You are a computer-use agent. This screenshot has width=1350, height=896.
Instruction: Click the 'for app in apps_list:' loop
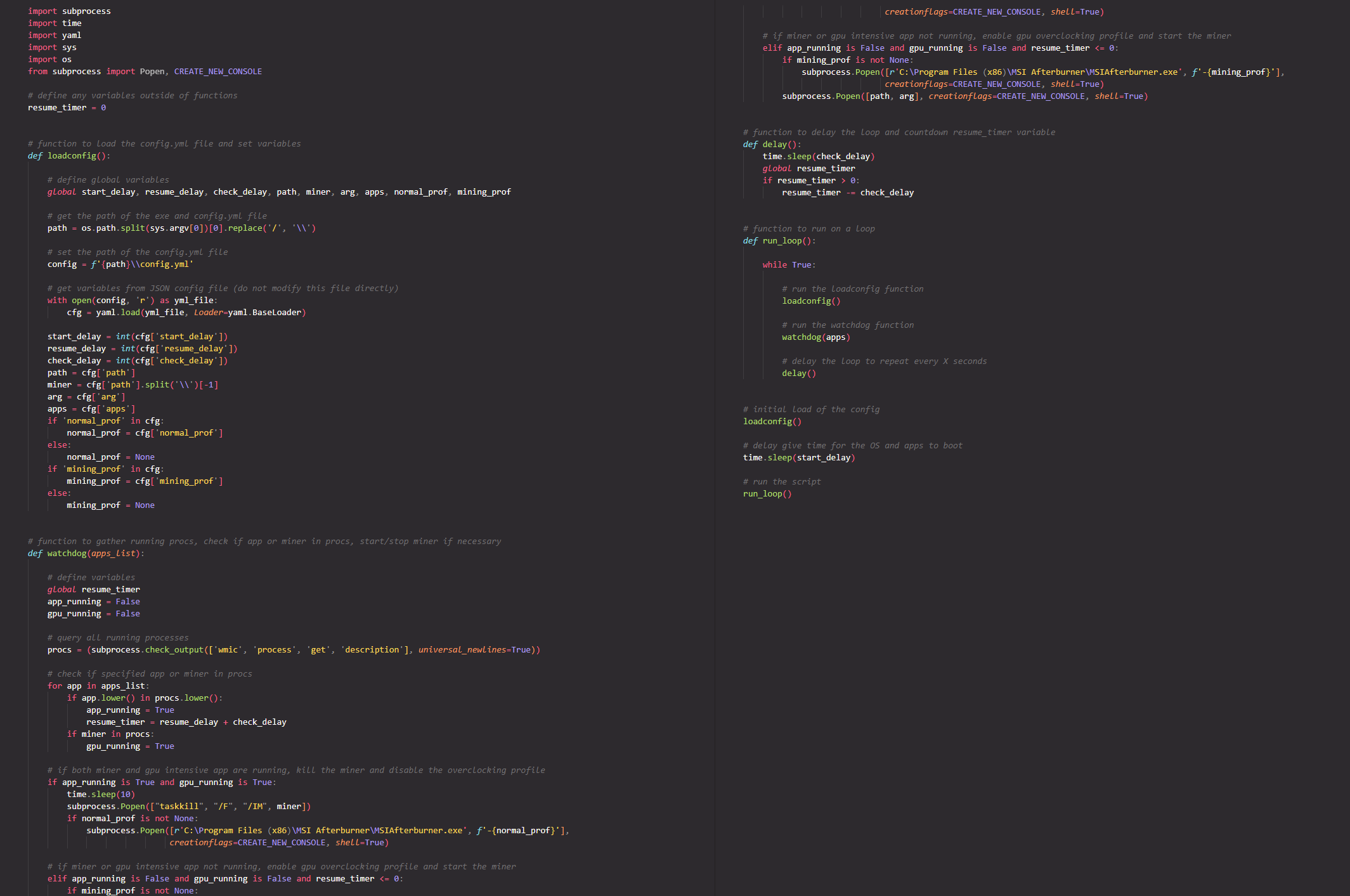pyautogui.click(x=98, y=686)
